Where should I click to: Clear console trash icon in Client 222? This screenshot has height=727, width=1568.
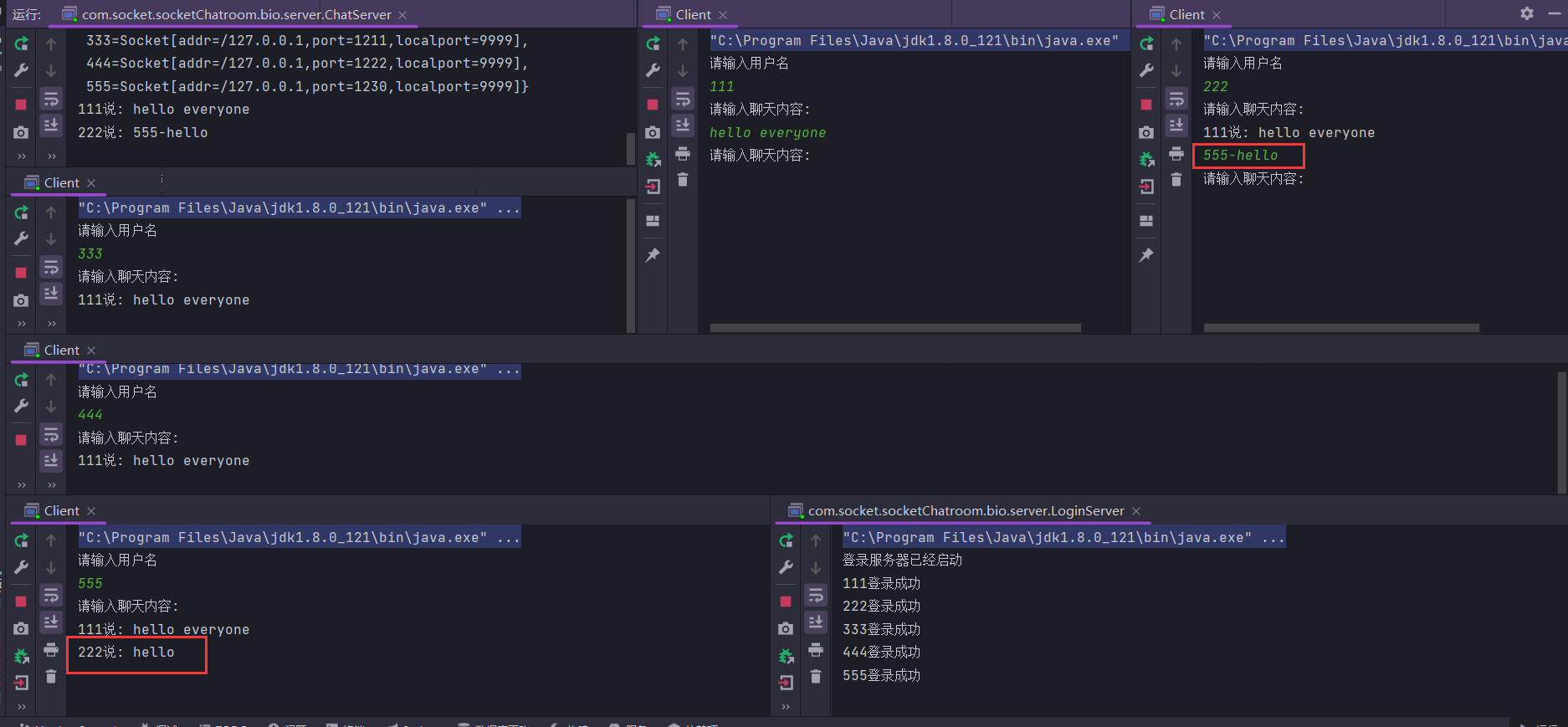pyautogui.click(x=1176, y=180)
